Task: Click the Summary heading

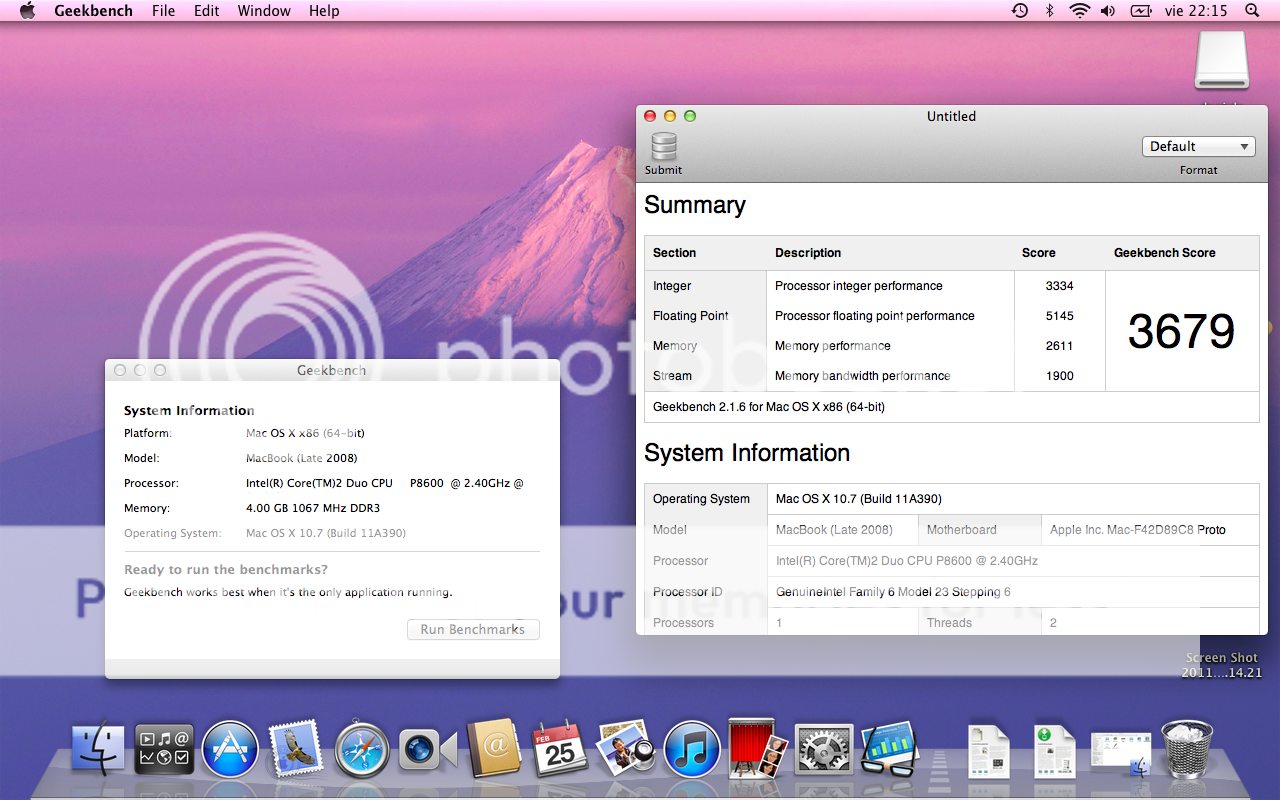Action: 695,205
